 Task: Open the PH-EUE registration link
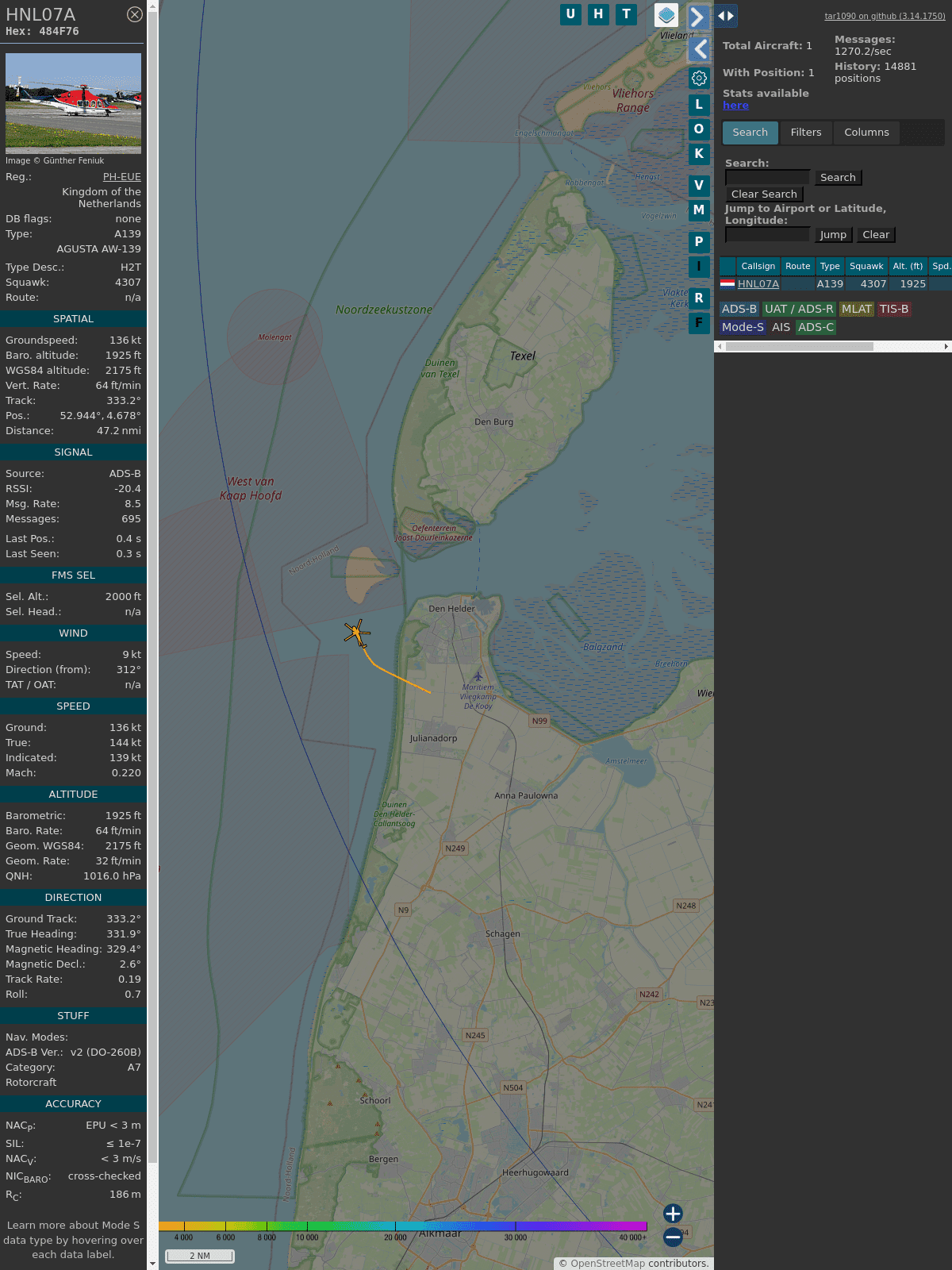122,177
